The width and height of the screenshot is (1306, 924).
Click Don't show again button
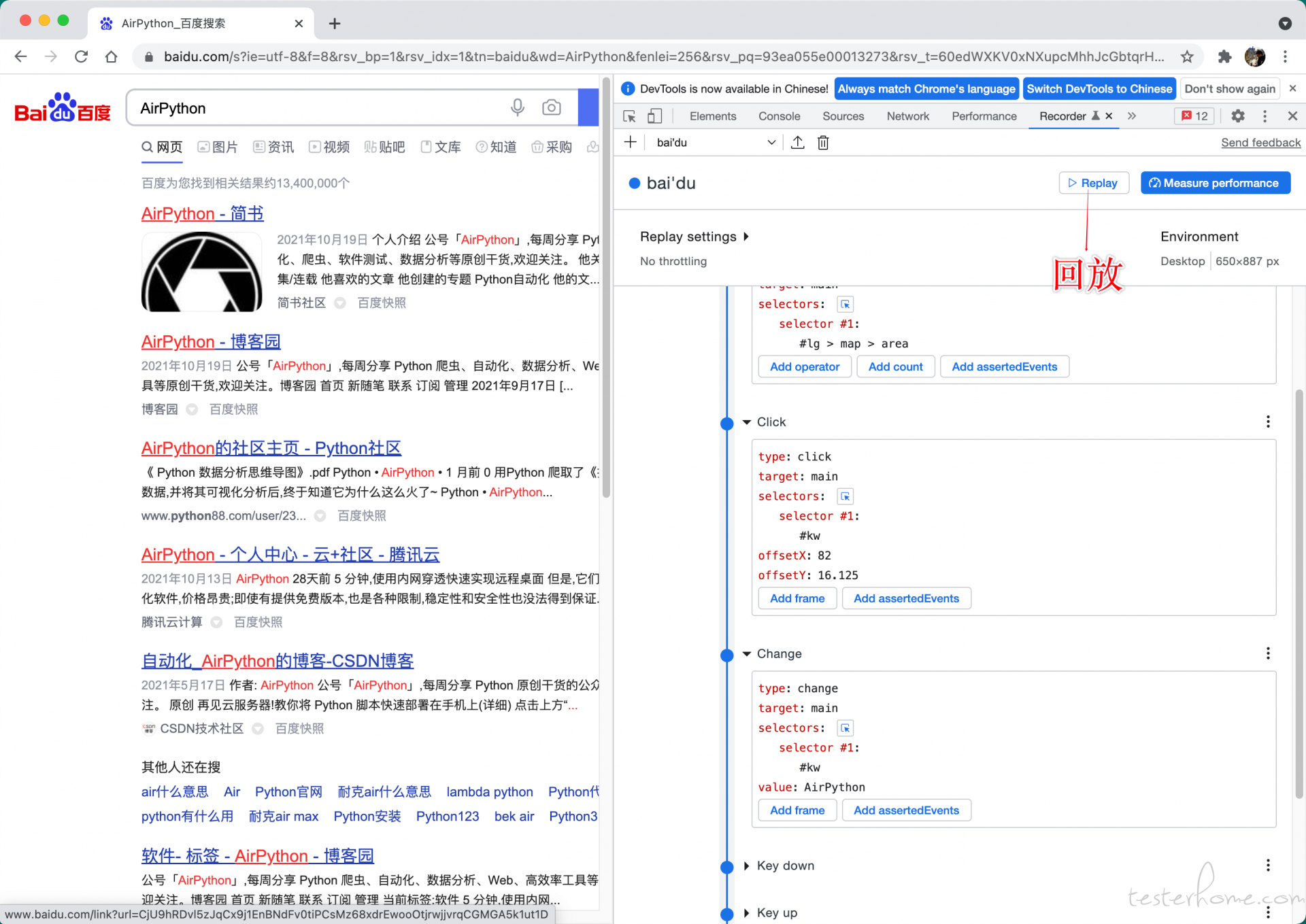[1230, 88]
